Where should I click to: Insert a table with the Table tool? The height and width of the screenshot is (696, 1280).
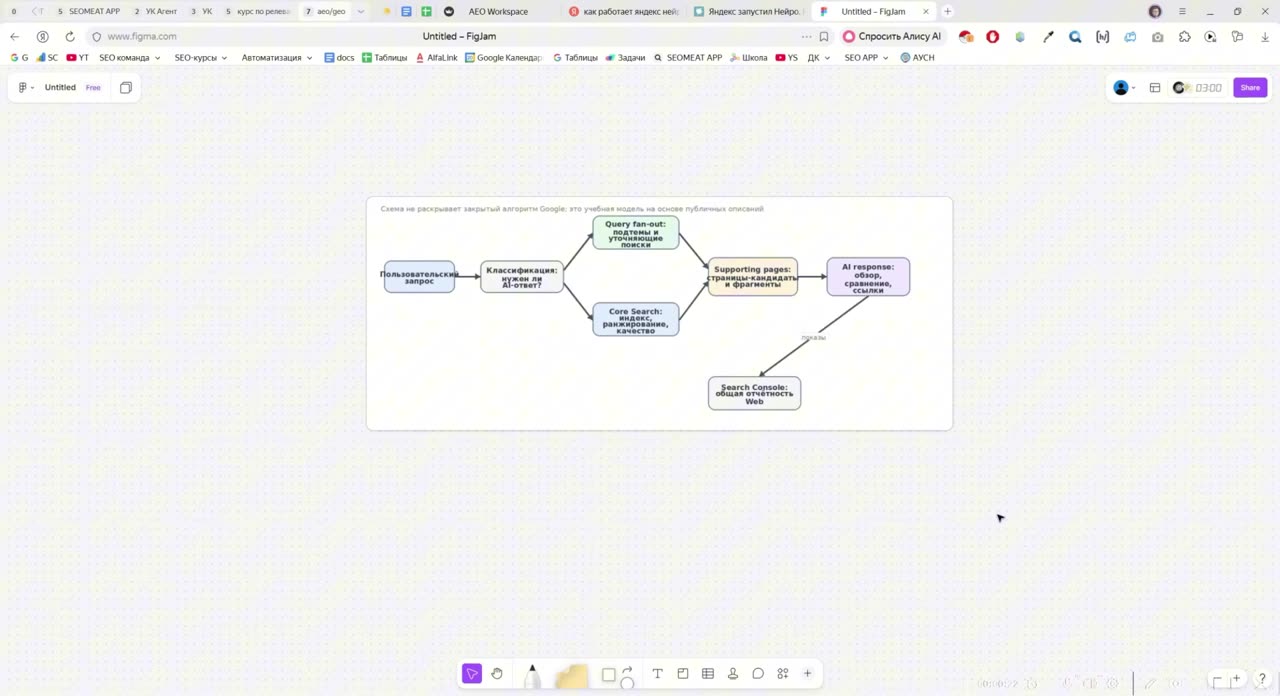(x=708, y=674)
